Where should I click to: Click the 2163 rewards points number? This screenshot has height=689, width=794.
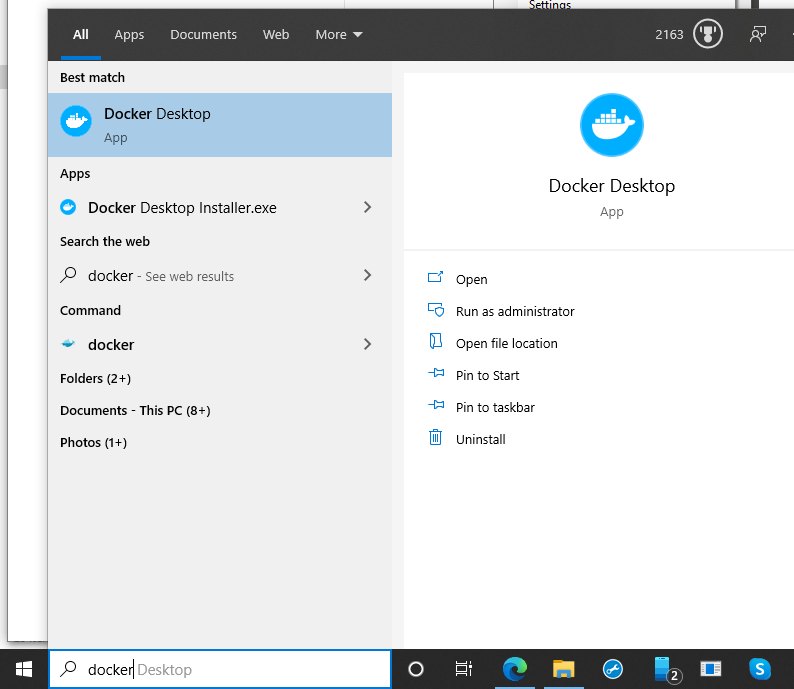click(669, 34)
